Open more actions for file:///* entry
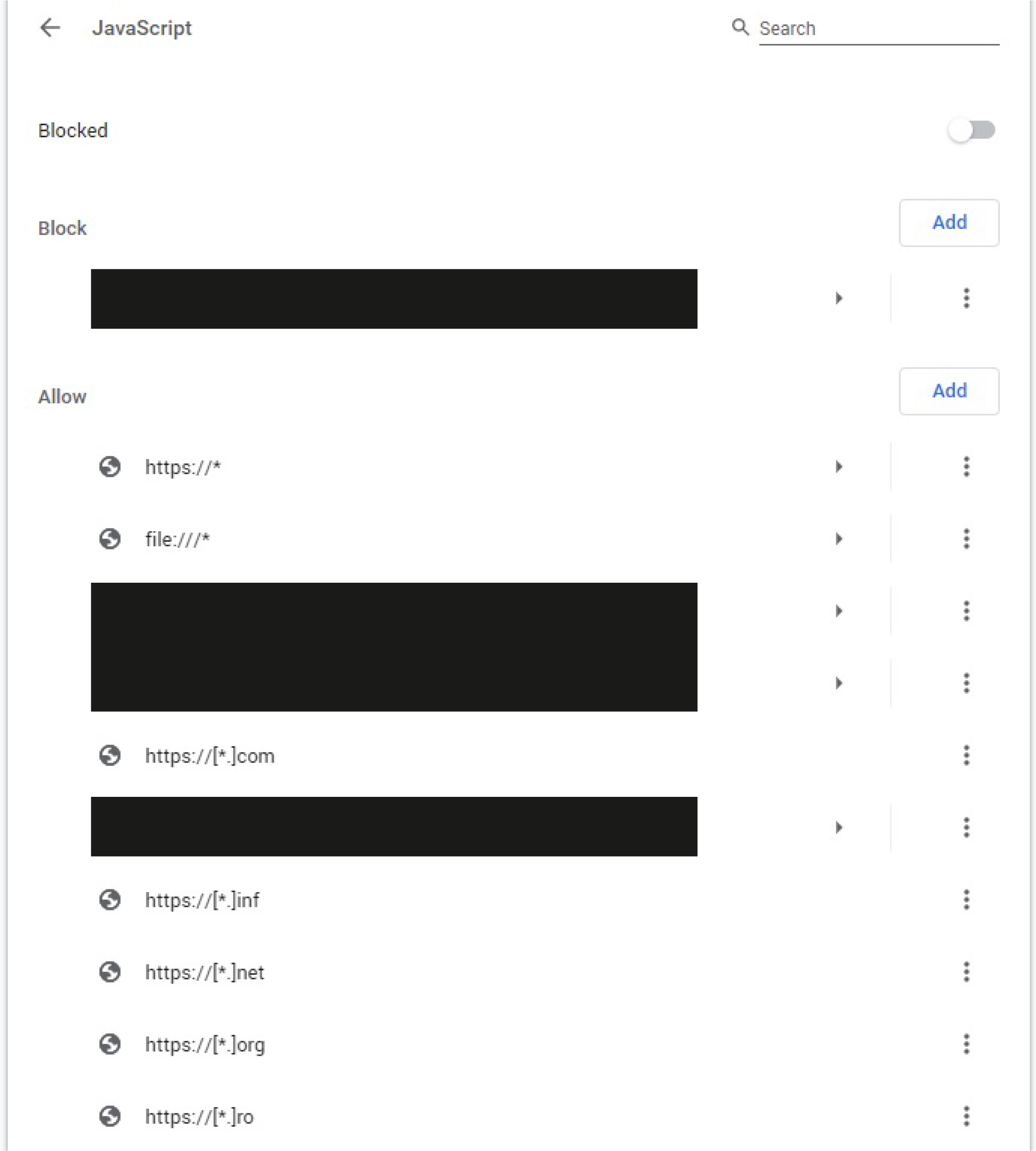 point(966,539)
